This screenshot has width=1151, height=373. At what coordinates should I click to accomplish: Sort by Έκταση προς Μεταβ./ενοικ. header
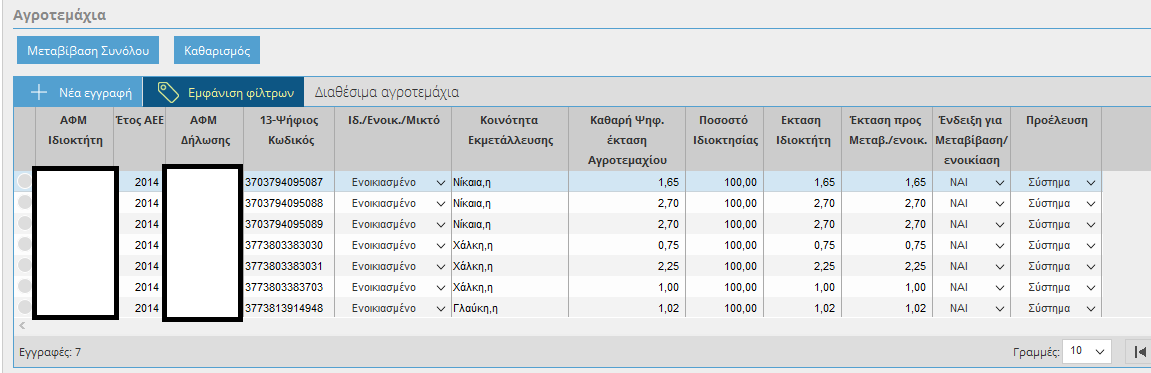click(x=887, y=140)
